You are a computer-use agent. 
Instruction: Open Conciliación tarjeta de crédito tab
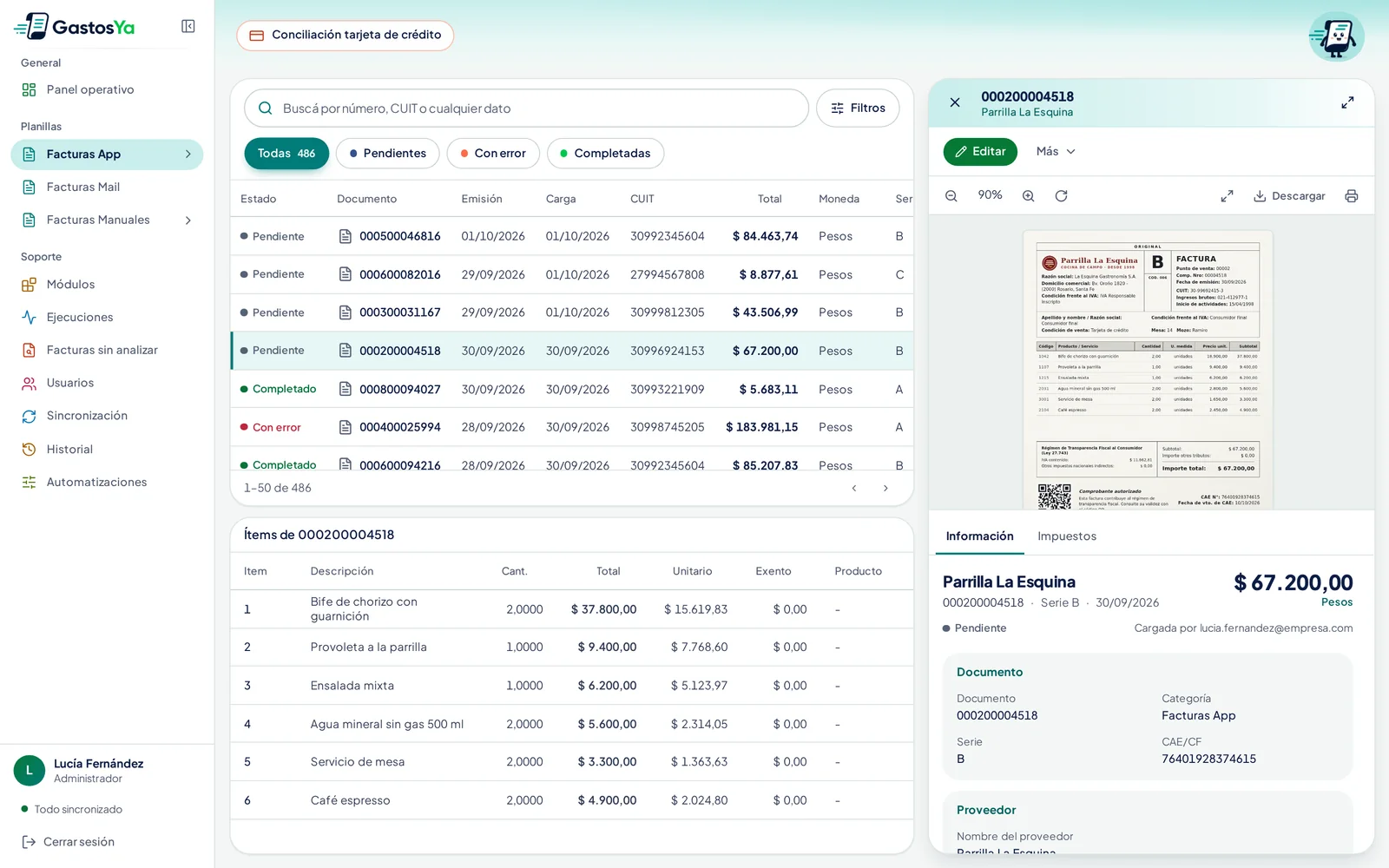(x=346, y=36)
